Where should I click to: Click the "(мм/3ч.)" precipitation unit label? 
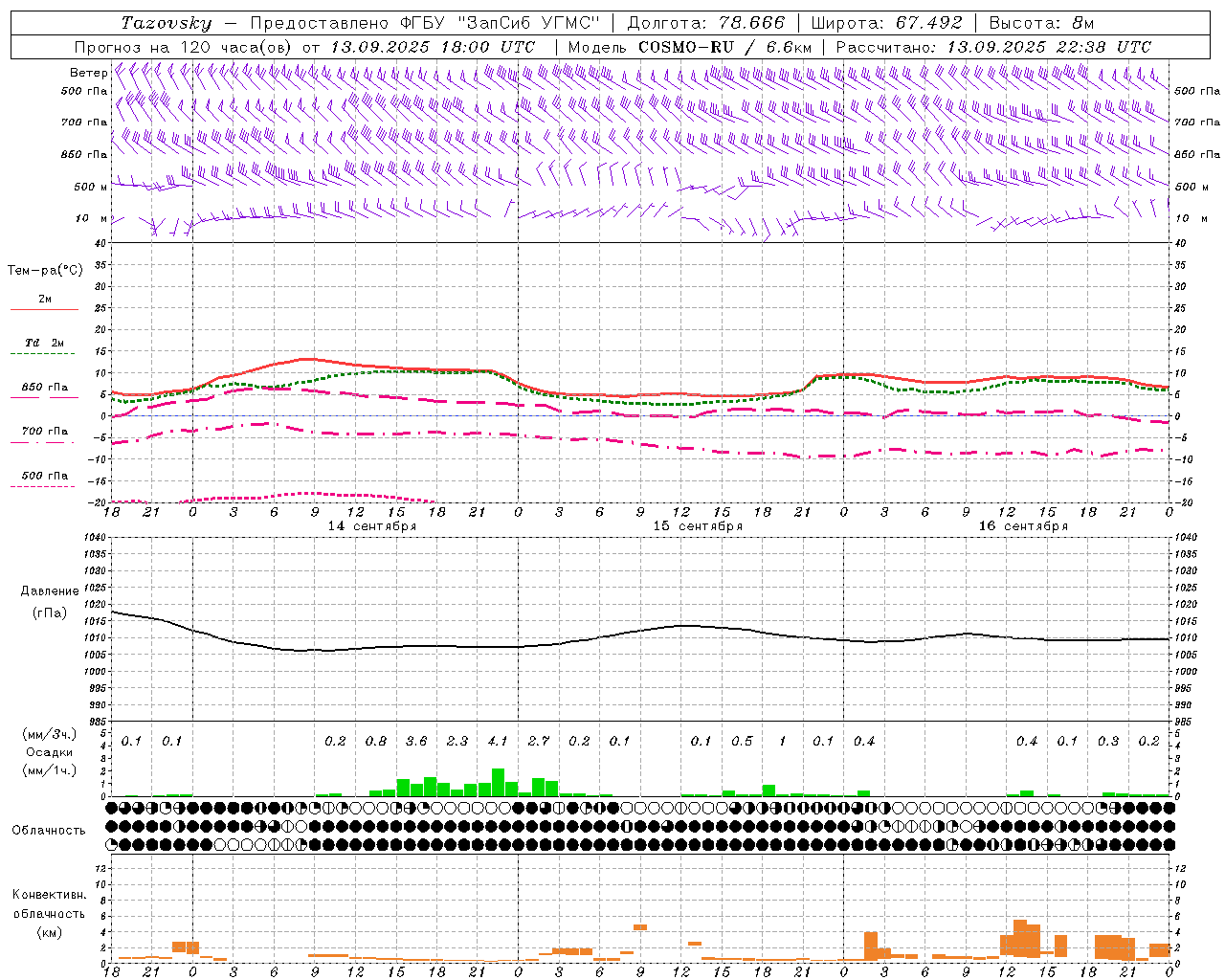pos(50,735)
